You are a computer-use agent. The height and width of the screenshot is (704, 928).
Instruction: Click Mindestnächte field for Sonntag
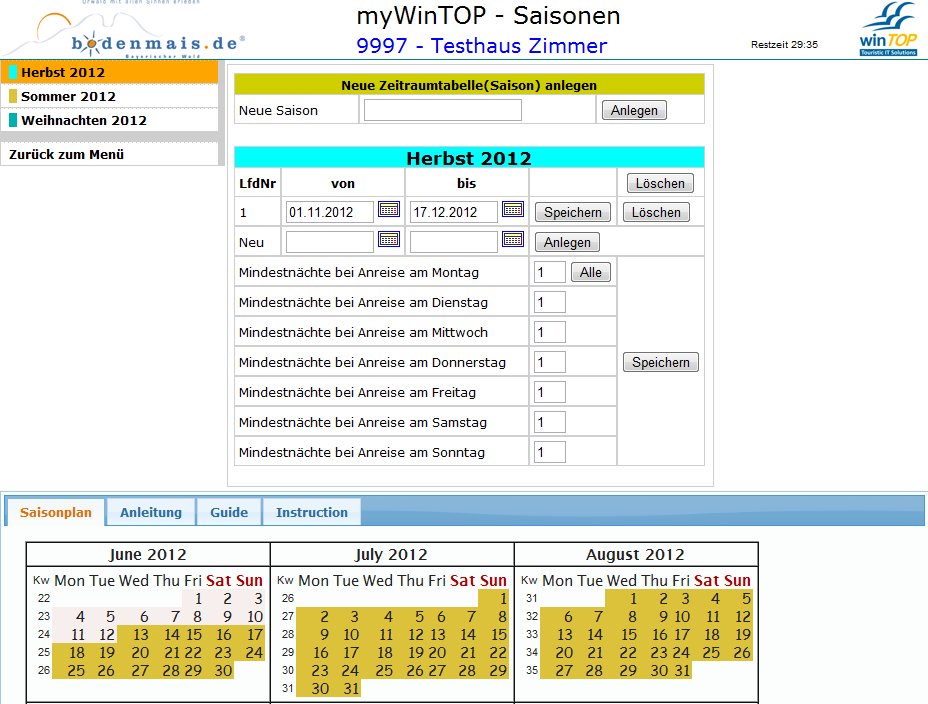[550, 452]
